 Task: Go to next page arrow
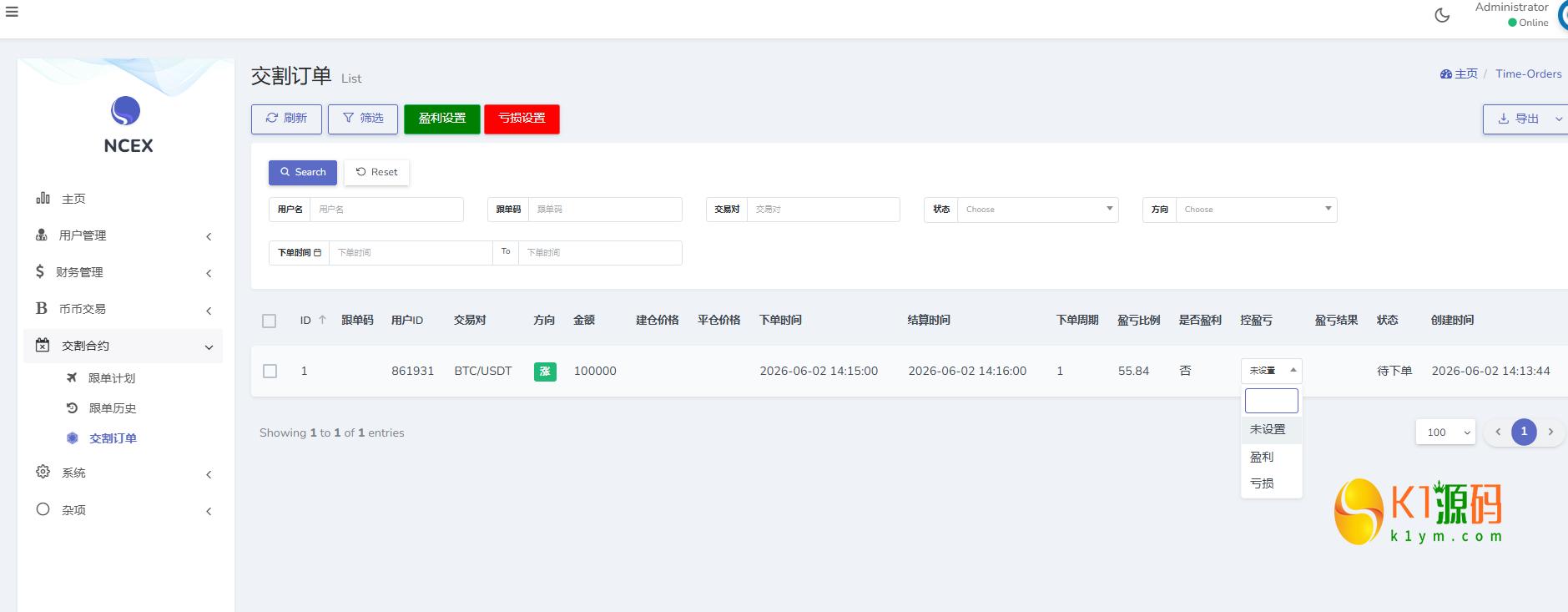coord(1550,432)
